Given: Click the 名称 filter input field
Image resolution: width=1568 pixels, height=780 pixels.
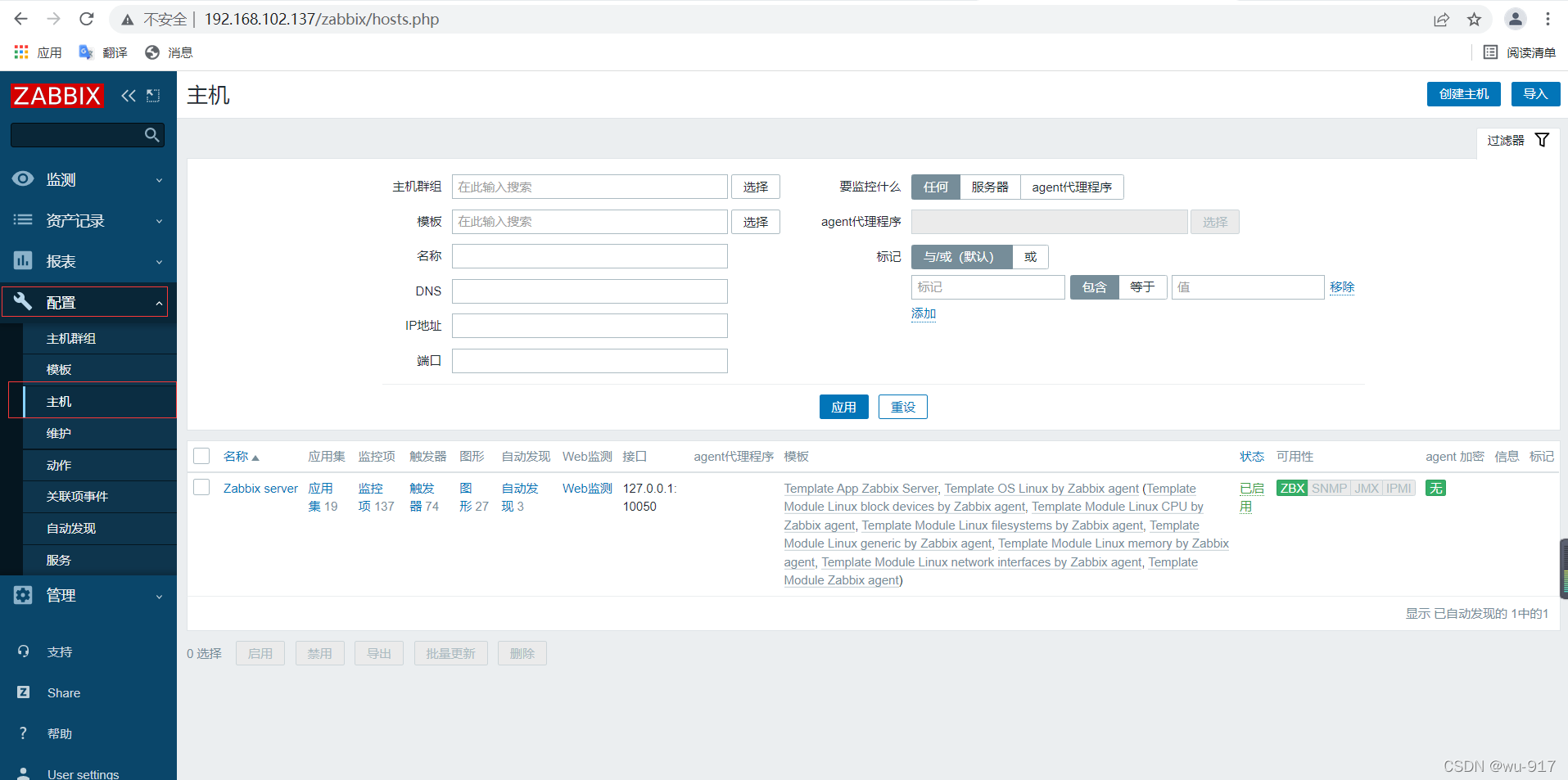Looking at the screenshot, I should point(590,256).
